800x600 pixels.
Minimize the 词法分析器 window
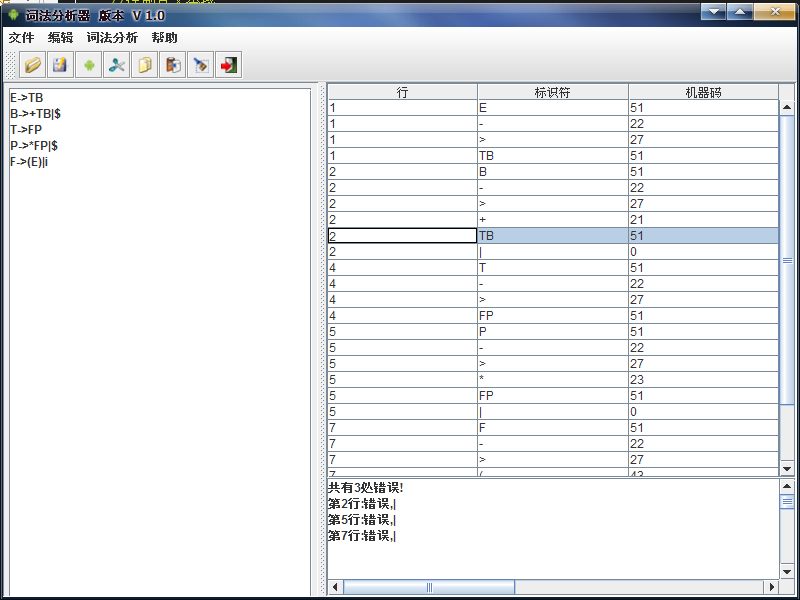(713, 11)
